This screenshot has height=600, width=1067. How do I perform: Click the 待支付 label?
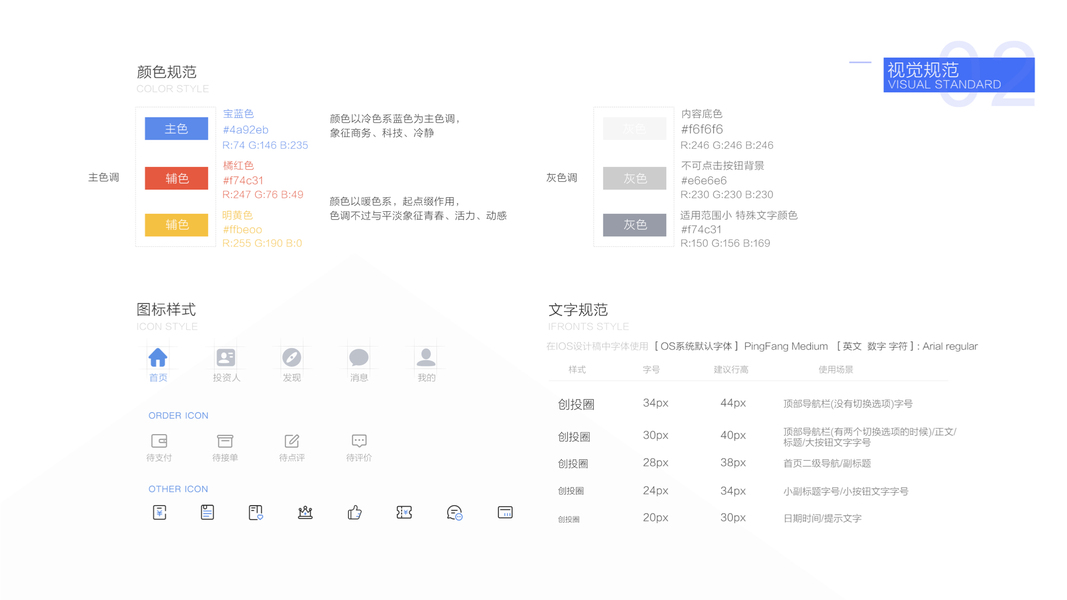click(x=159, y=458)
